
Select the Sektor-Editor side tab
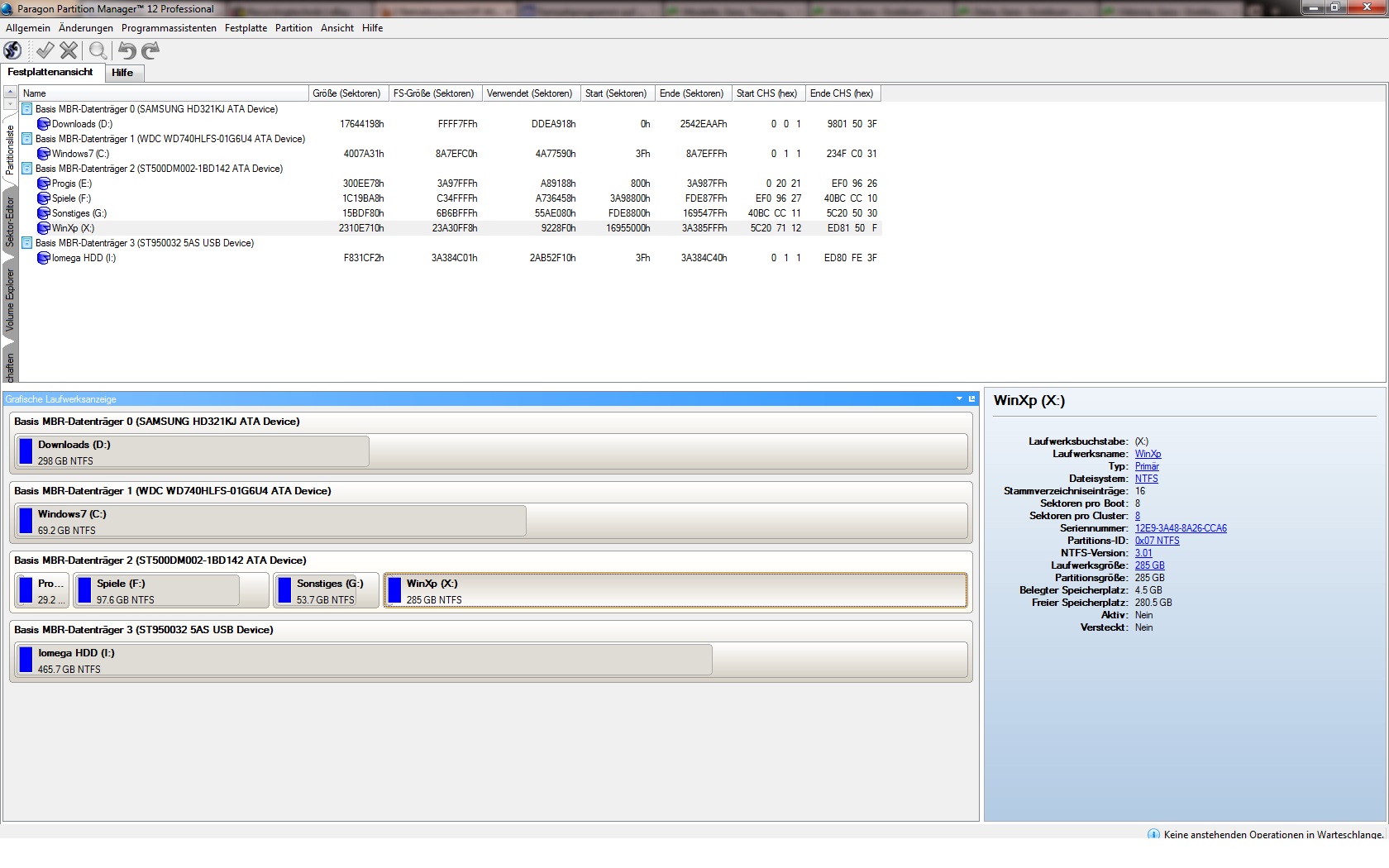point(10,222)
